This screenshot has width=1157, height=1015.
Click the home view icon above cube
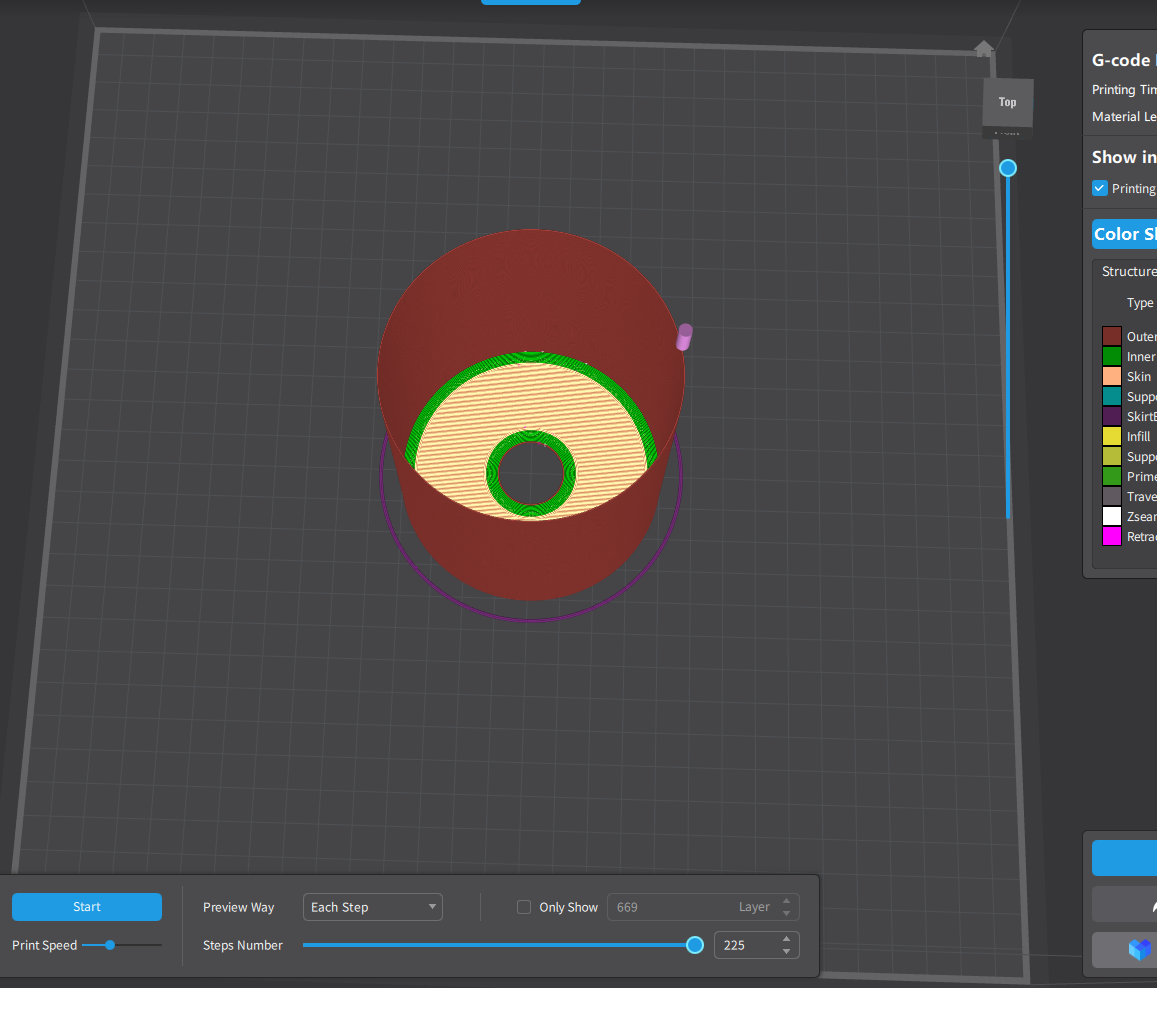984,48
